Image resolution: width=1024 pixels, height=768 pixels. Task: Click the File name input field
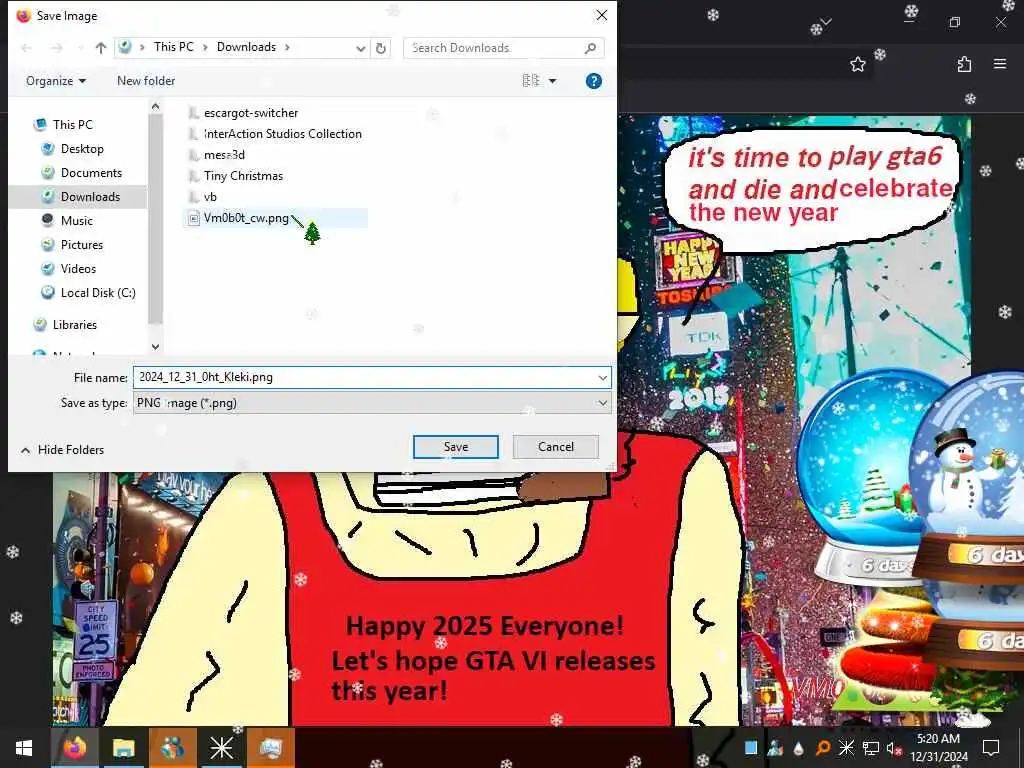click(363, 377)
